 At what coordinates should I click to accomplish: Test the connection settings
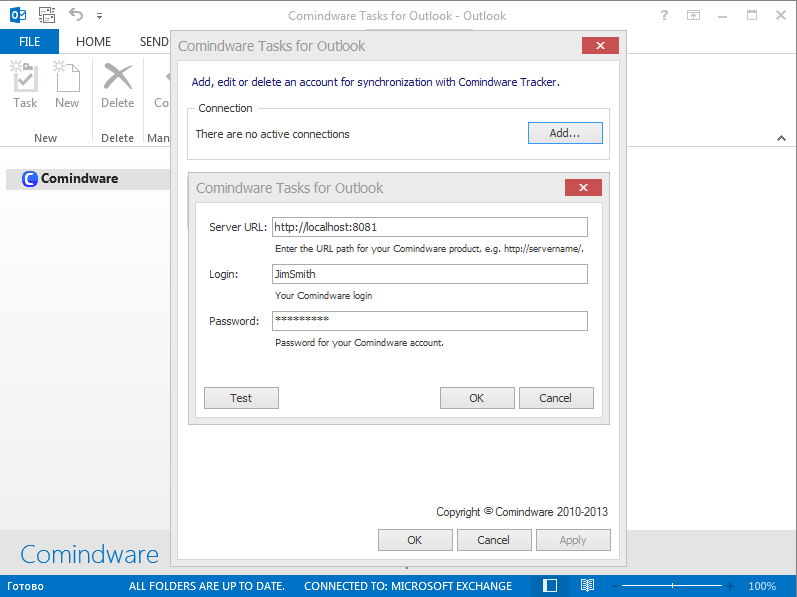click(x=241, y=398)
